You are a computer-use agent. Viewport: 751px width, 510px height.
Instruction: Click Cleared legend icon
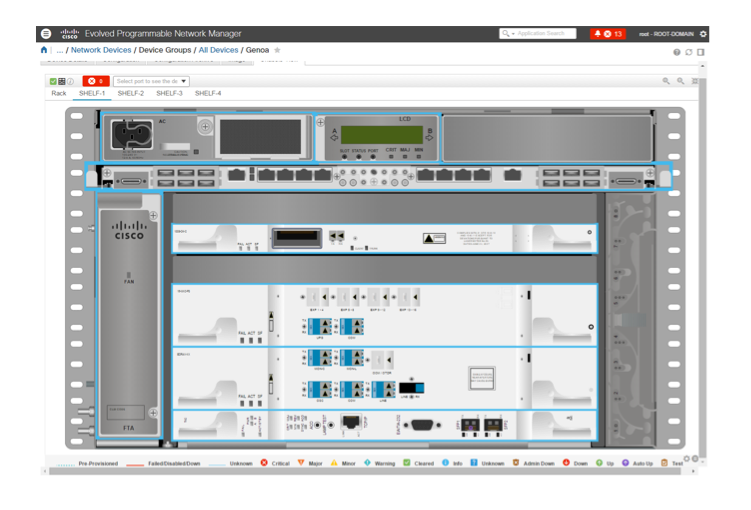(407, 463)
